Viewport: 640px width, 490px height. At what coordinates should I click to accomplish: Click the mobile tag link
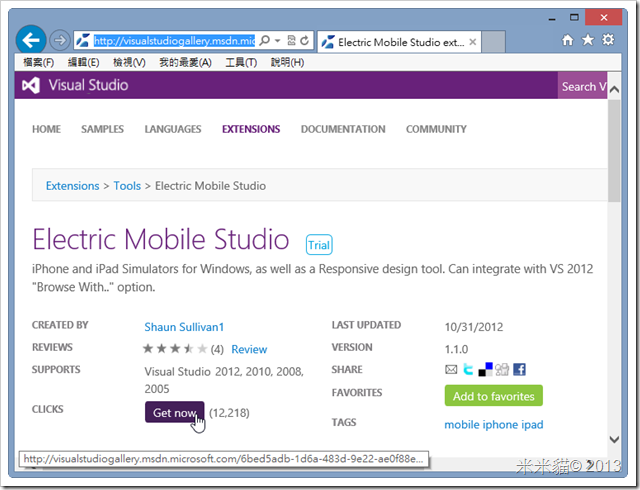pos(462,425)
